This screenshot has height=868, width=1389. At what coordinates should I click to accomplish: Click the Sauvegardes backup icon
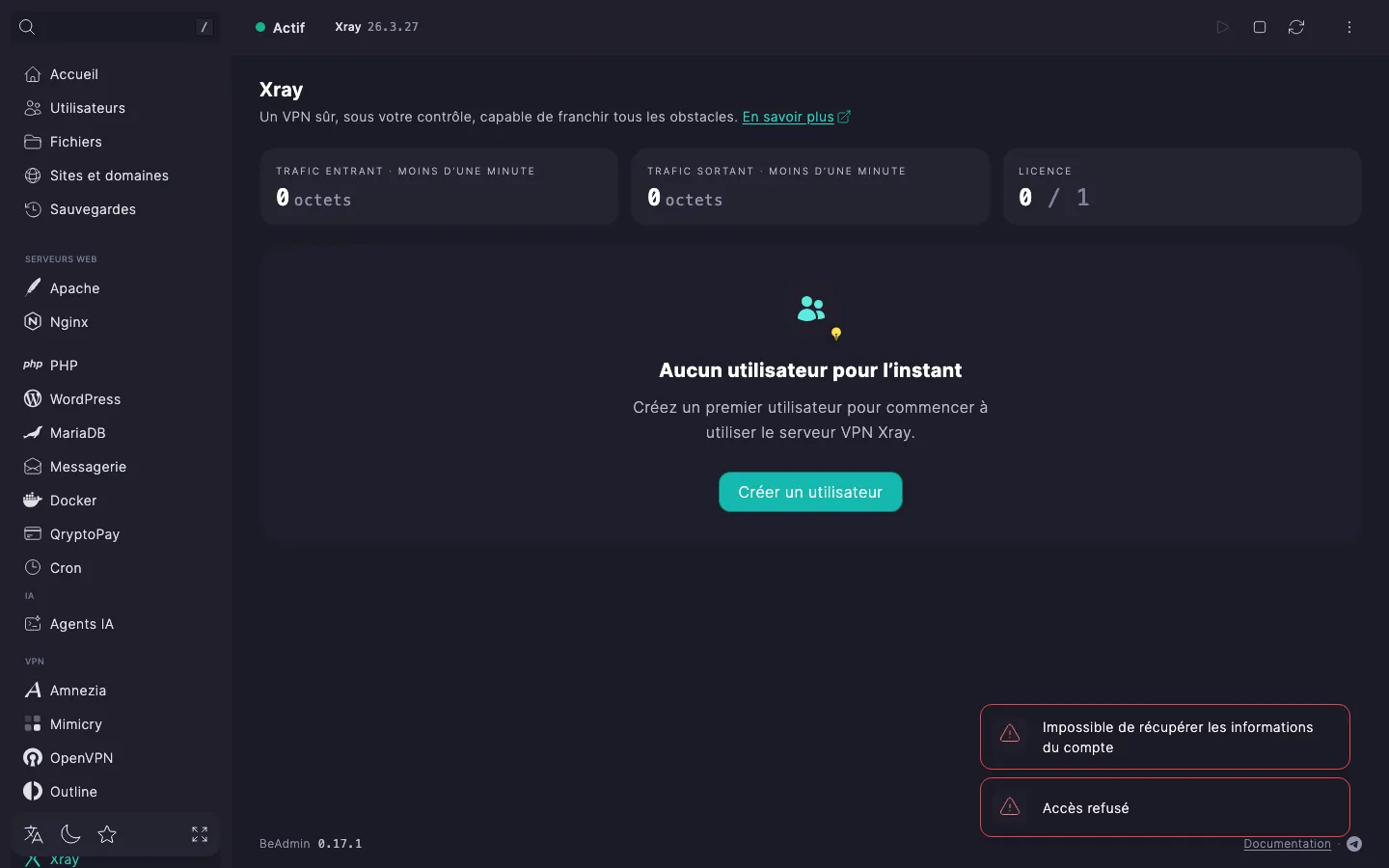33,209
